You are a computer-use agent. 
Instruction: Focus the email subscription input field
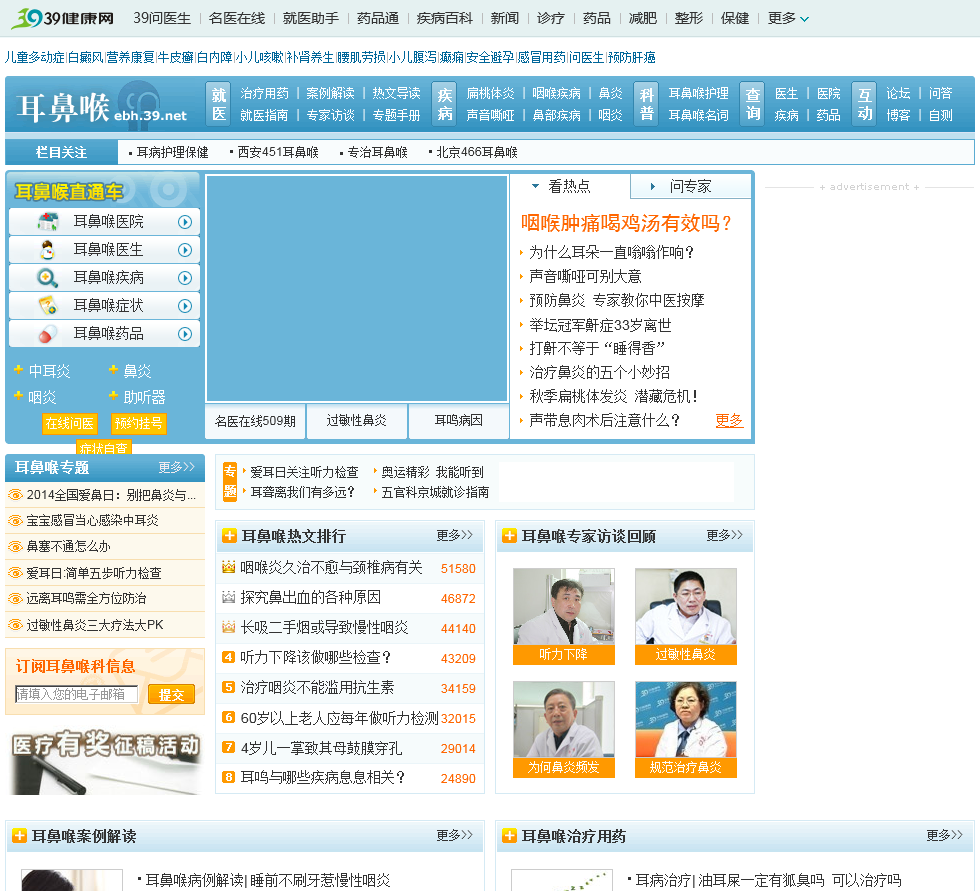tap(76, 694)
